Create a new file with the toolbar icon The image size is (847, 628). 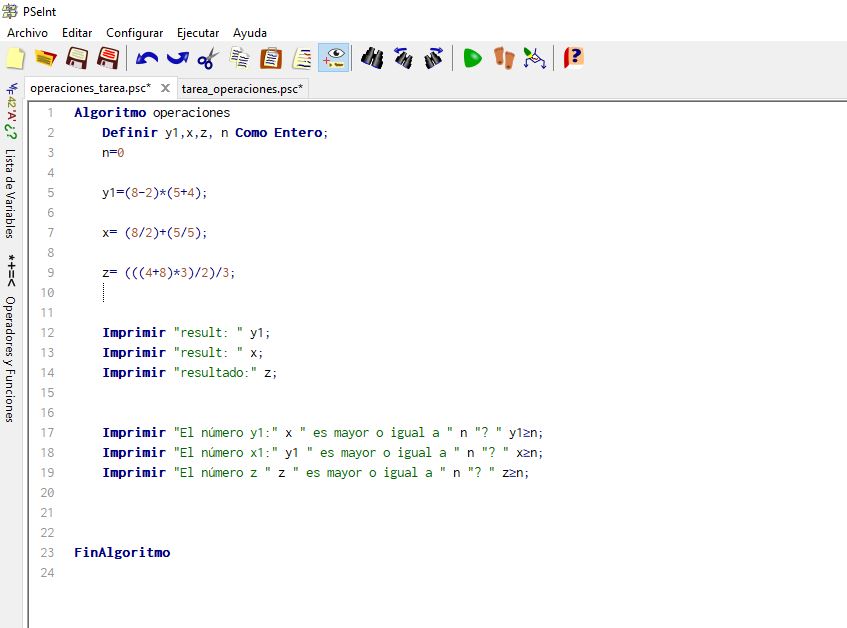[x=15, y=58]
